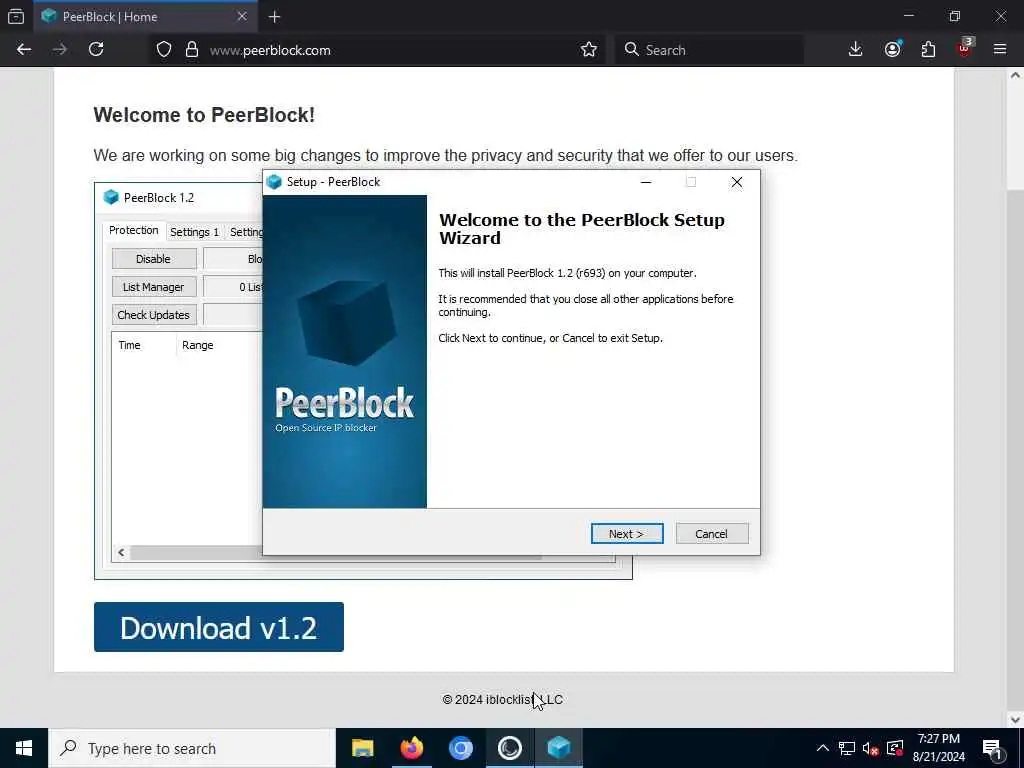The width and height of the screenshot is (1024, 768).
Task: Click the taskbar Type here to search box
Action: tap(192, 748)
